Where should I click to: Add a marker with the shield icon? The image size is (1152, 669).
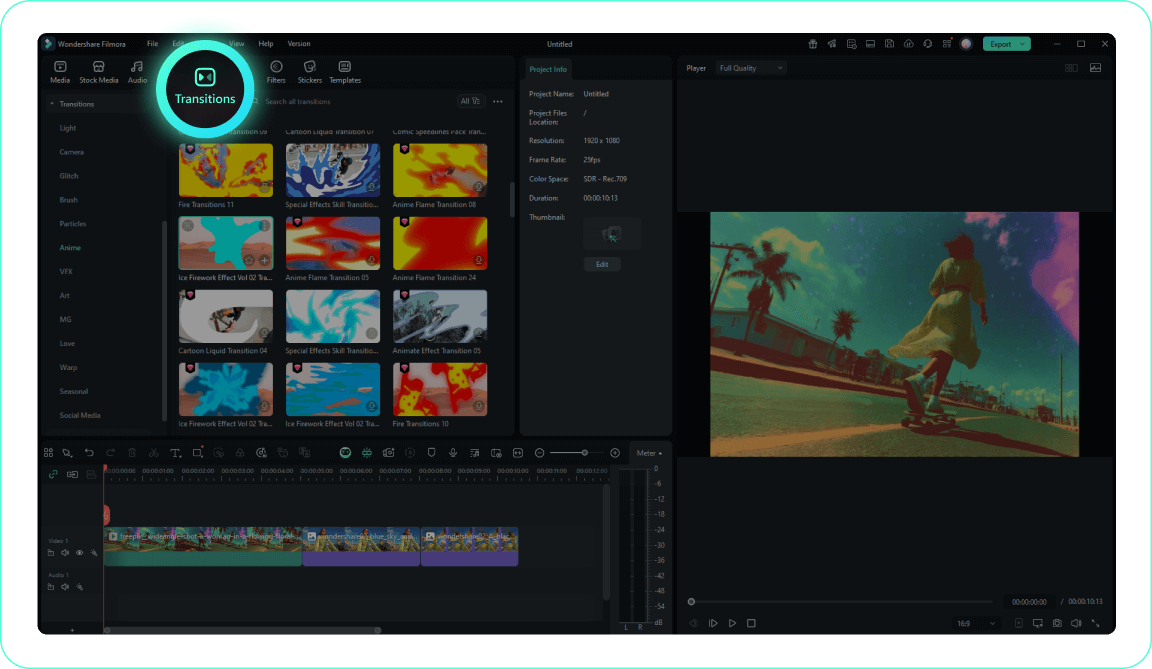point(431,453)
